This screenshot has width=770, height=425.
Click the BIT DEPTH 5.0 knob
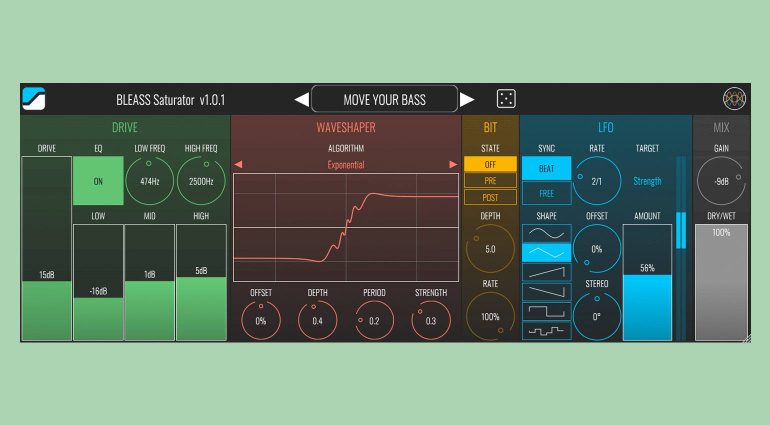(x=490, y=249)
